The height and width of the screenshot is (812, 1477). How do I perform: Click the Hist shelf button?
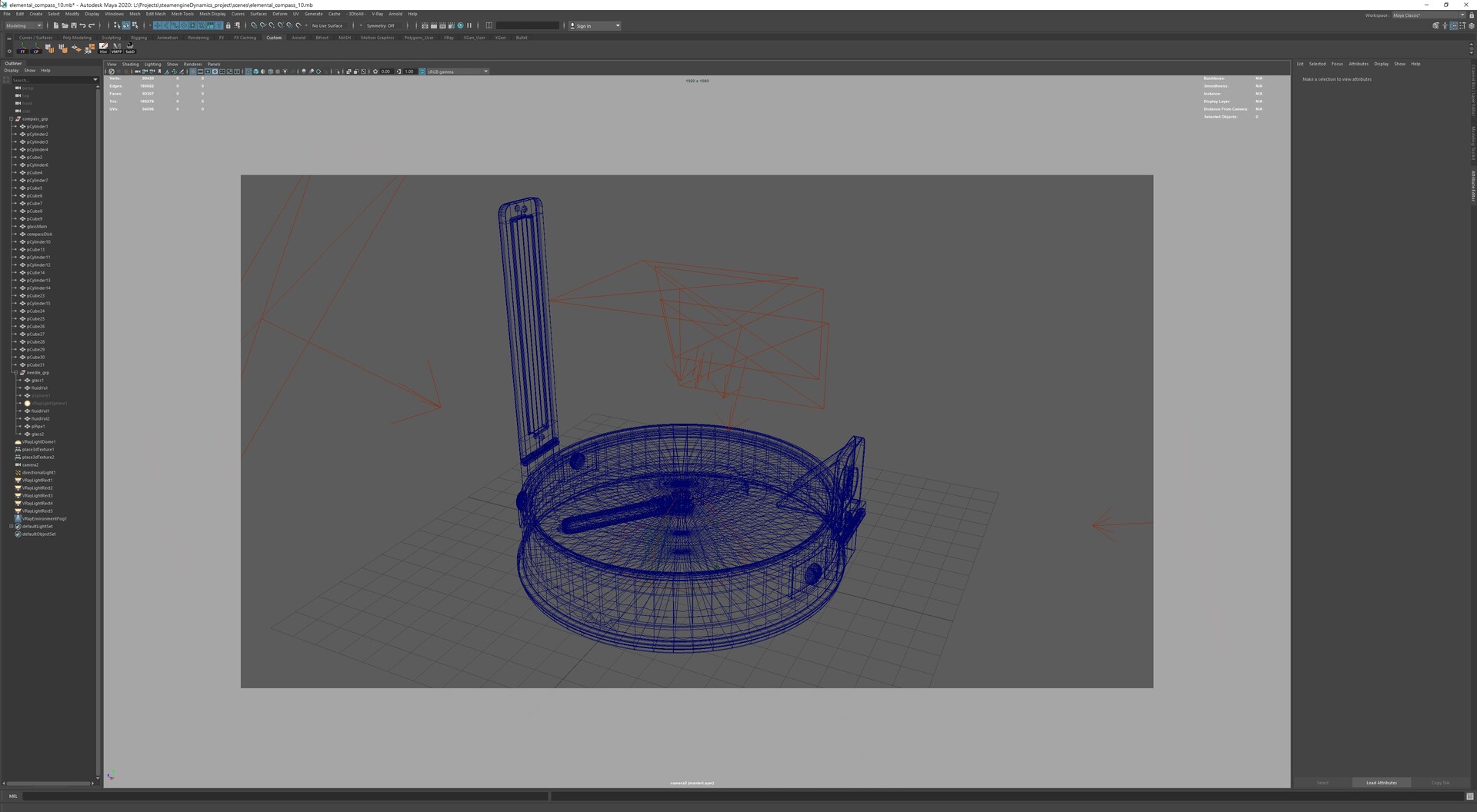(103, 48)
